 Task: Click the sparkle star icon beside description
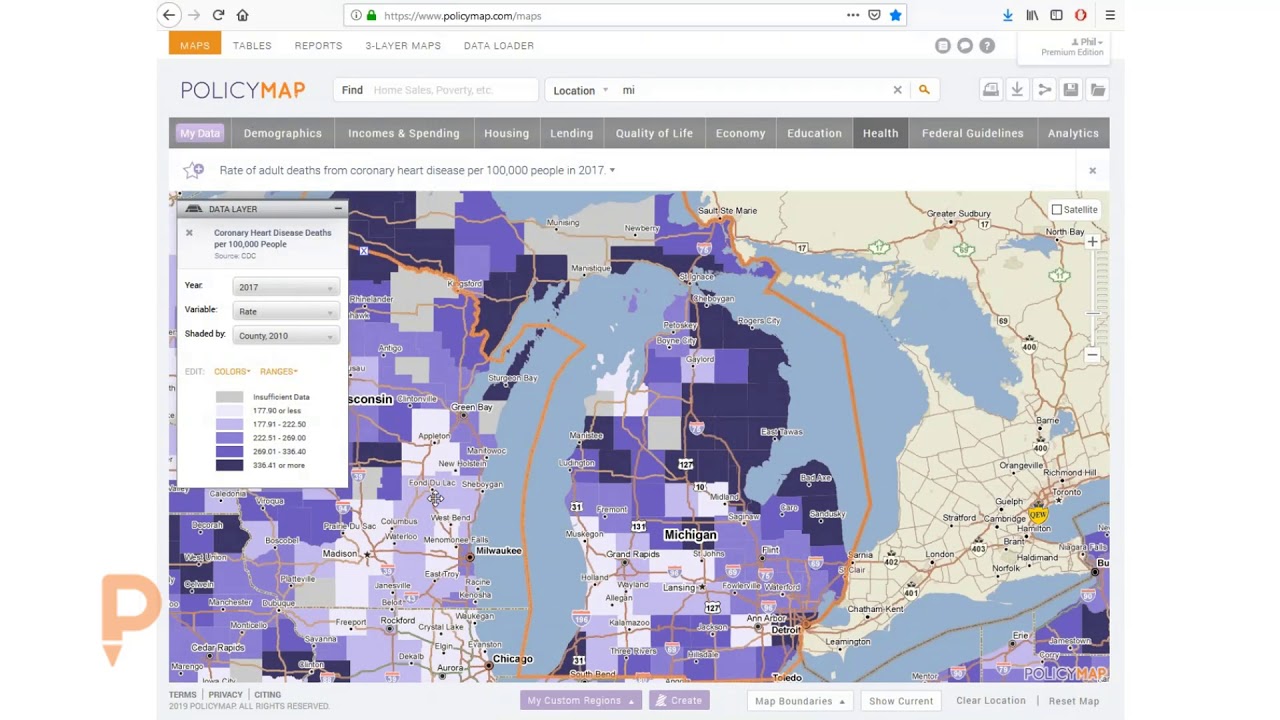[x=194, y=170]
